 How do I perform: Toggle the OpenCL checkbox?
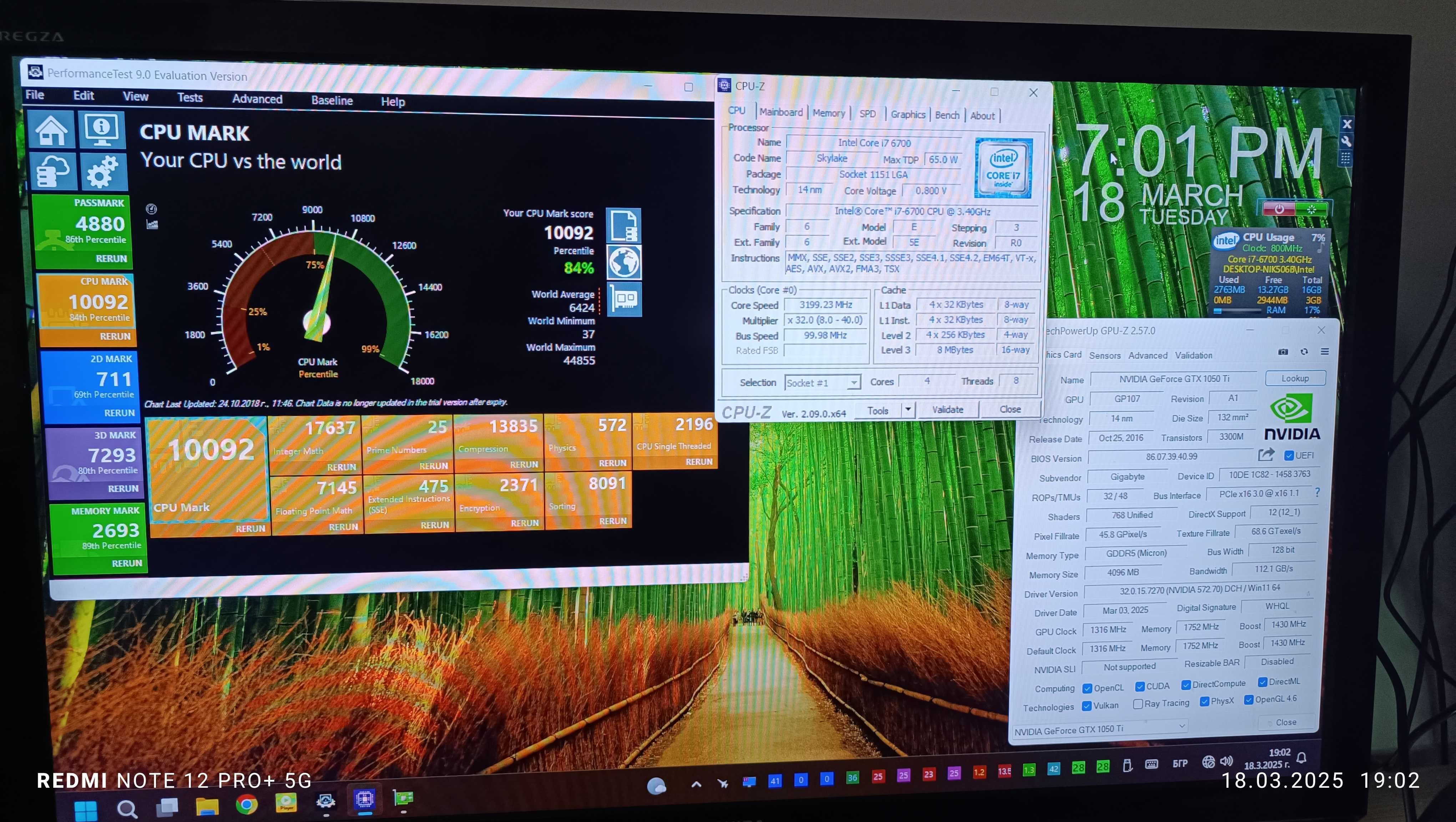(1087, 688)
